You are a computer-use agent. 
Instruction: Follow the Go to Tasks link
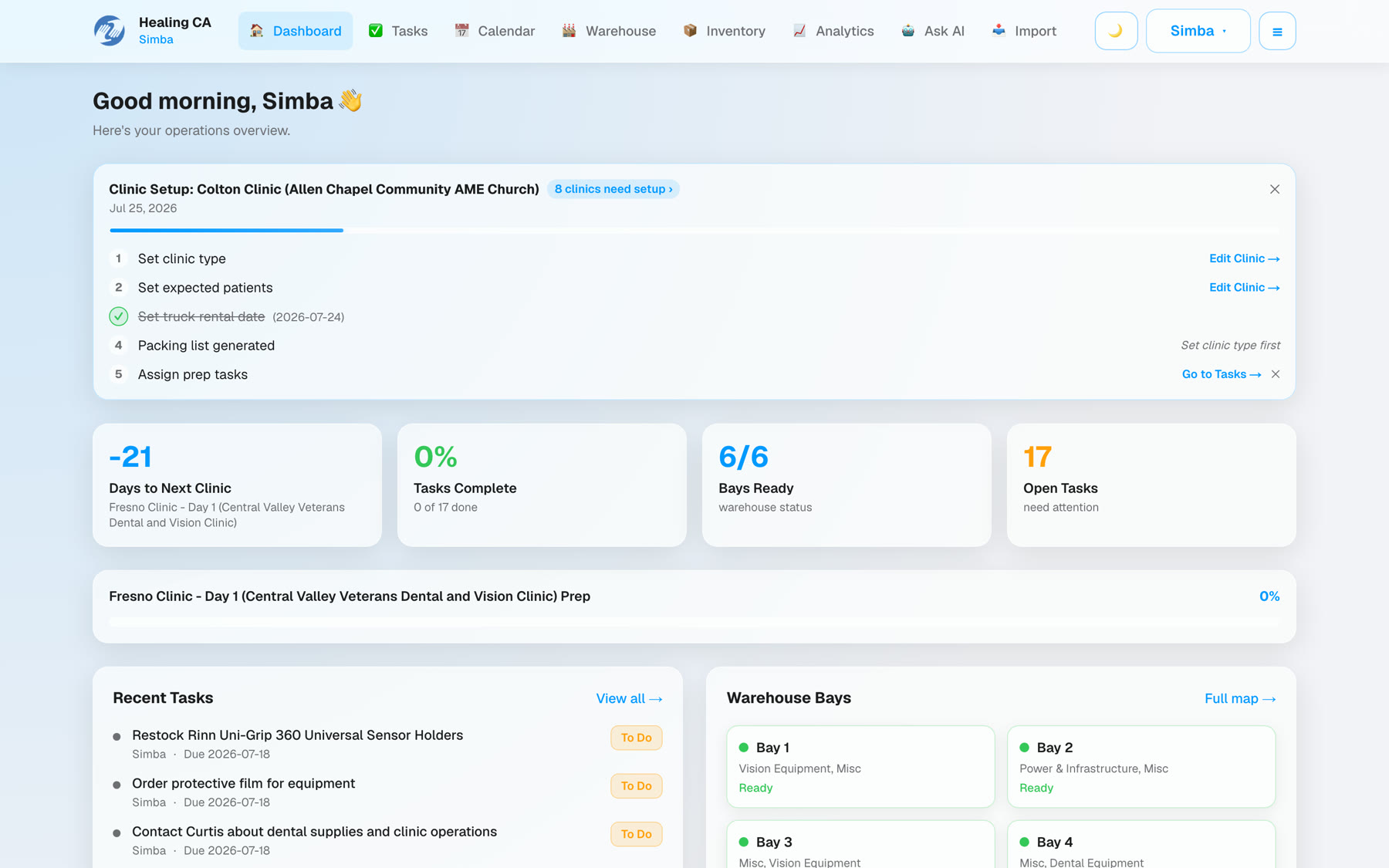click(x=1222, y=374)
